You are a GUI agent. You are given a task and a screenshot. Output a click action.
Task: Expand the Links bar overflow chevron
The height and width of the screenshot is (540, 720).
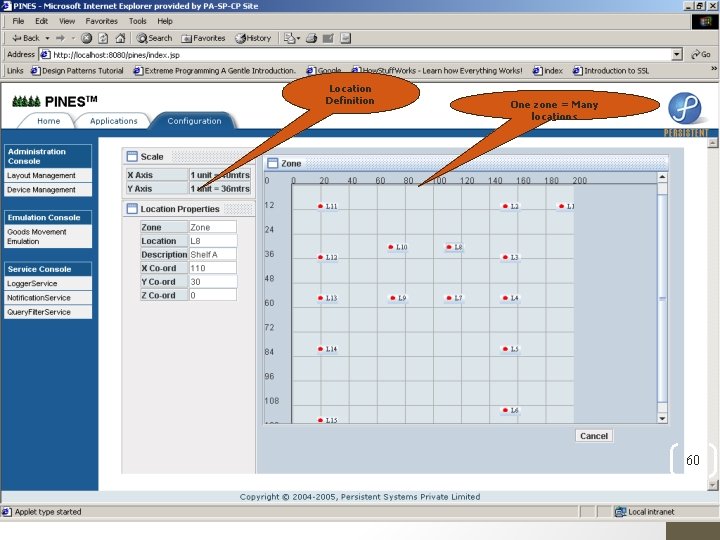point(714,69)
